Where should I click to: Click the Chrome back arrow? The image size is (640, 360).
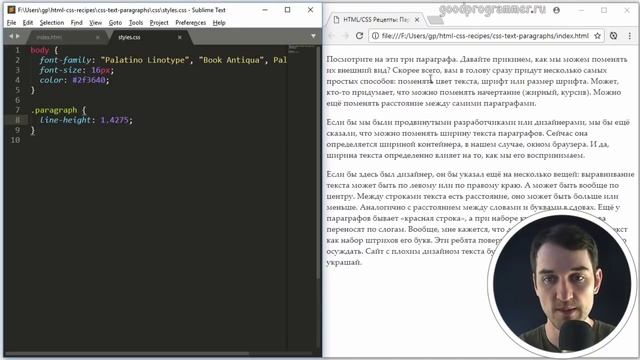coord(331,36)
